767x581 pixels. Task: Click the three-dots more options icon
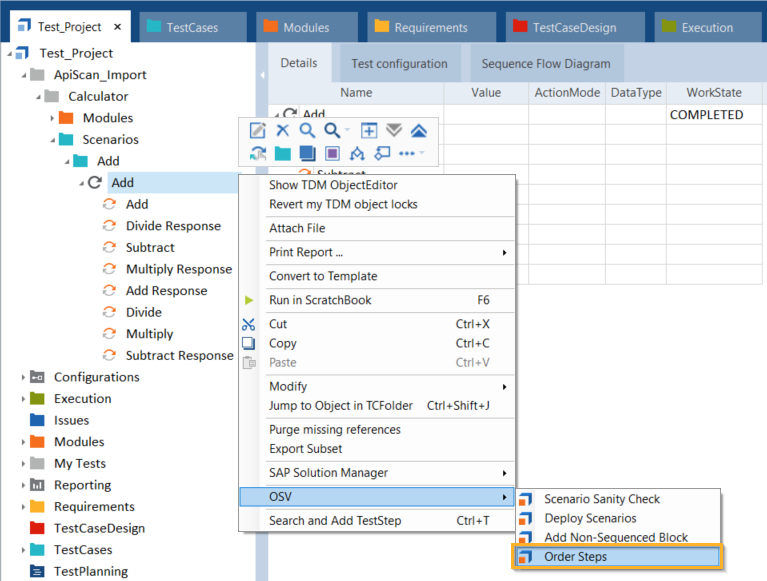point(407,153)
